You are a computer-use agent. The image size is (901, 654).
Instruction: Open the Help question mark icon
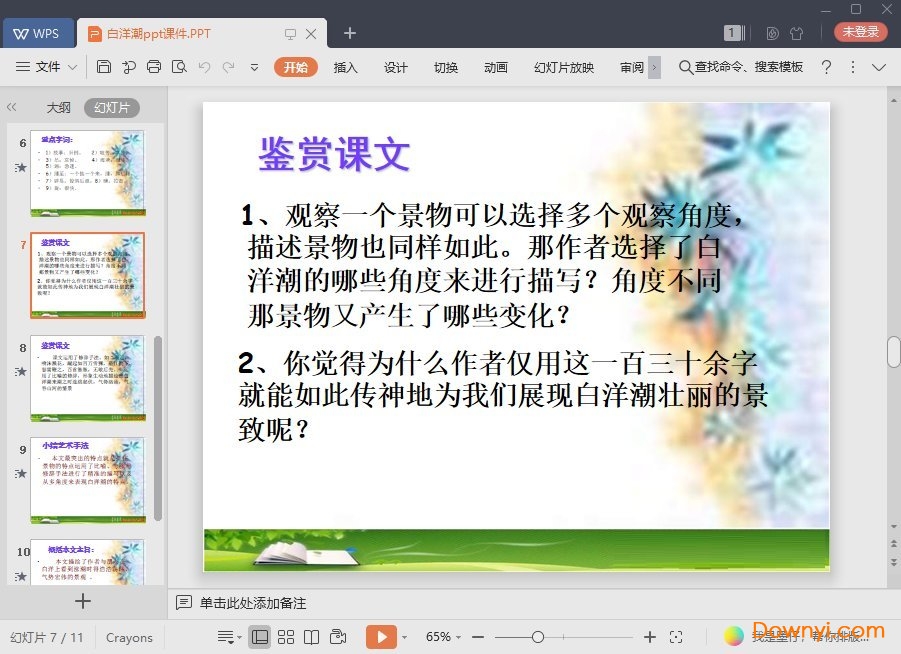click(826, 67)
